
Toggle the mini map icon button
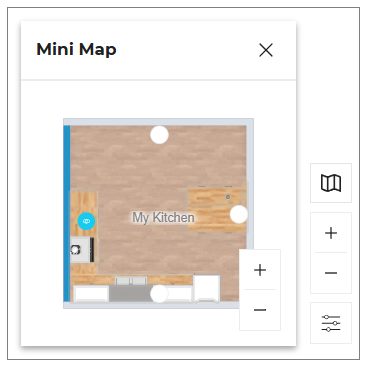pyautogui.click(x=331, y=183)
